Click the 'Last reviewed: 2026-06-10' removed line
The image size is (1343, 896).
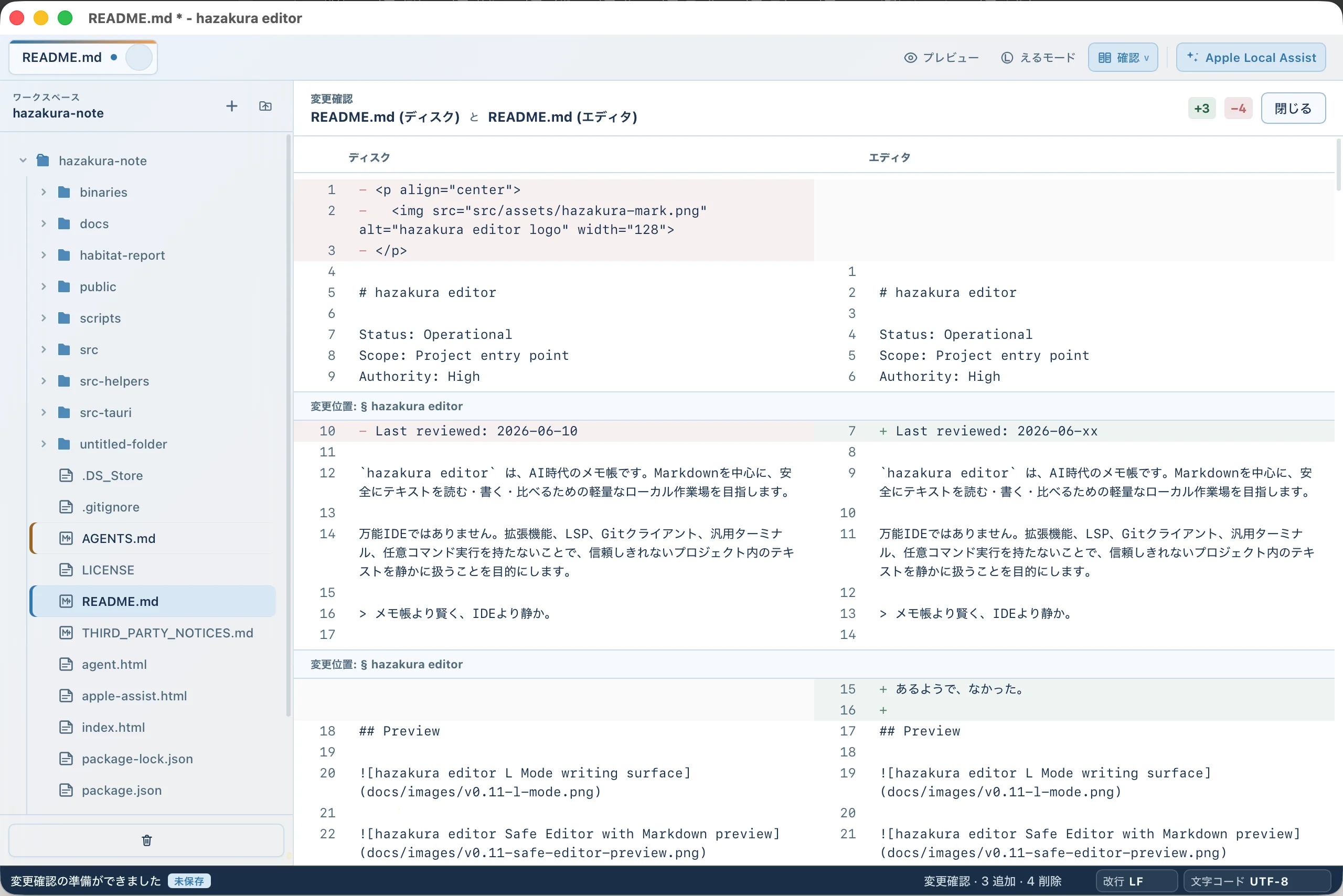pos(554,431)
